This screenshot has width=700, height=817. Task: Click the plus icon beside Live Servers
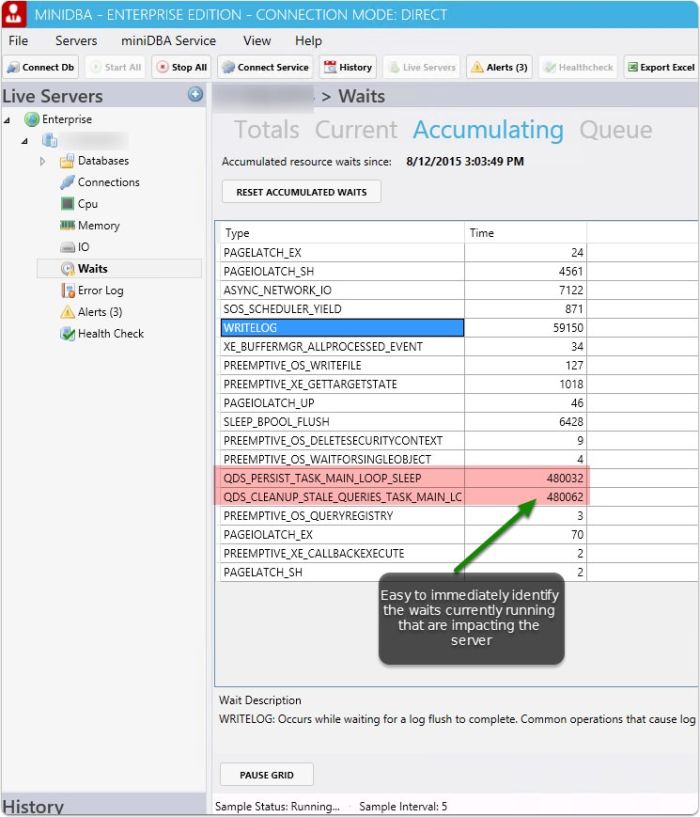[196, 95]
